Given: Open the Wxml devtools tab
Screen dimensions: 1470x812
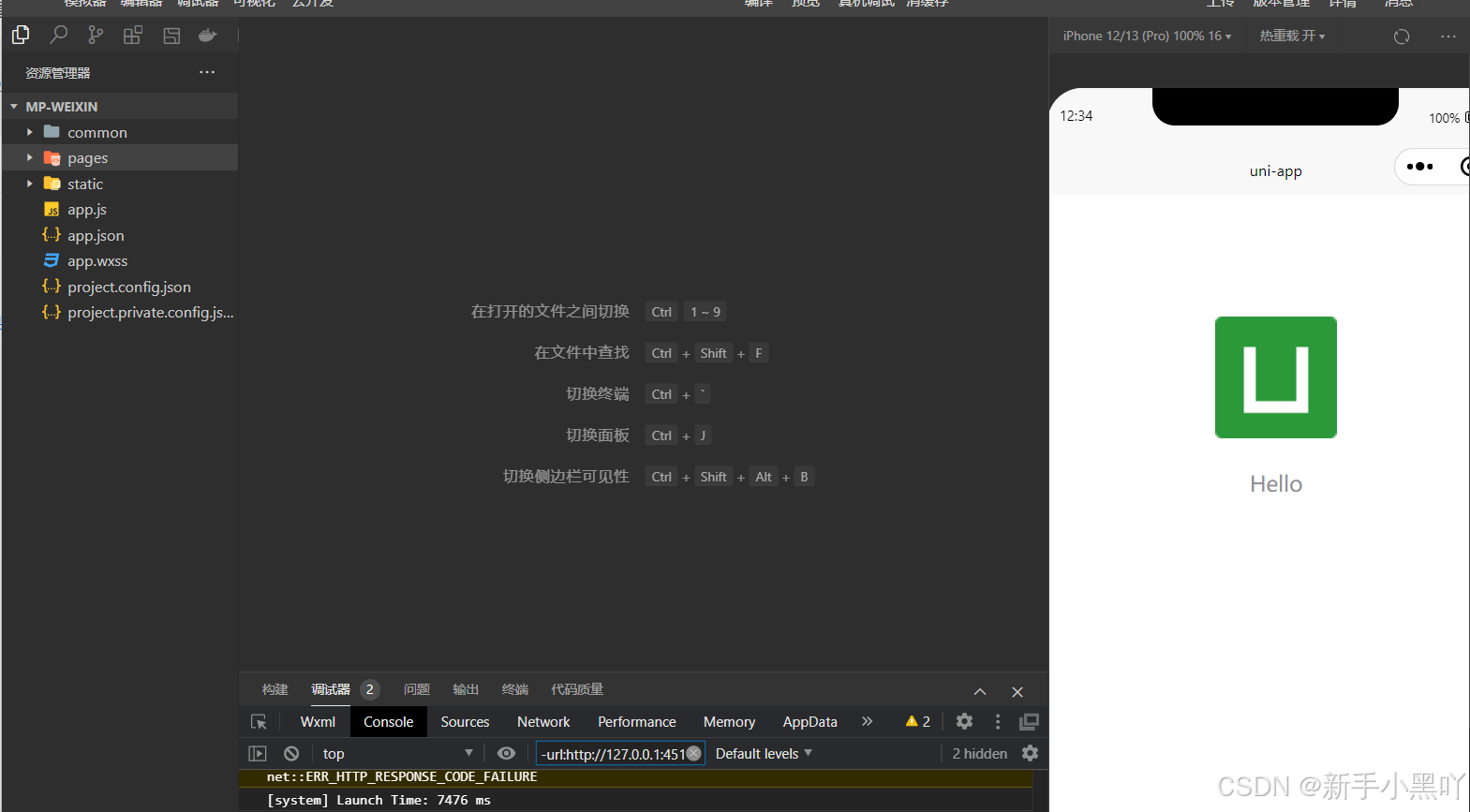Looking at the screenshot, I should point(318,721).
